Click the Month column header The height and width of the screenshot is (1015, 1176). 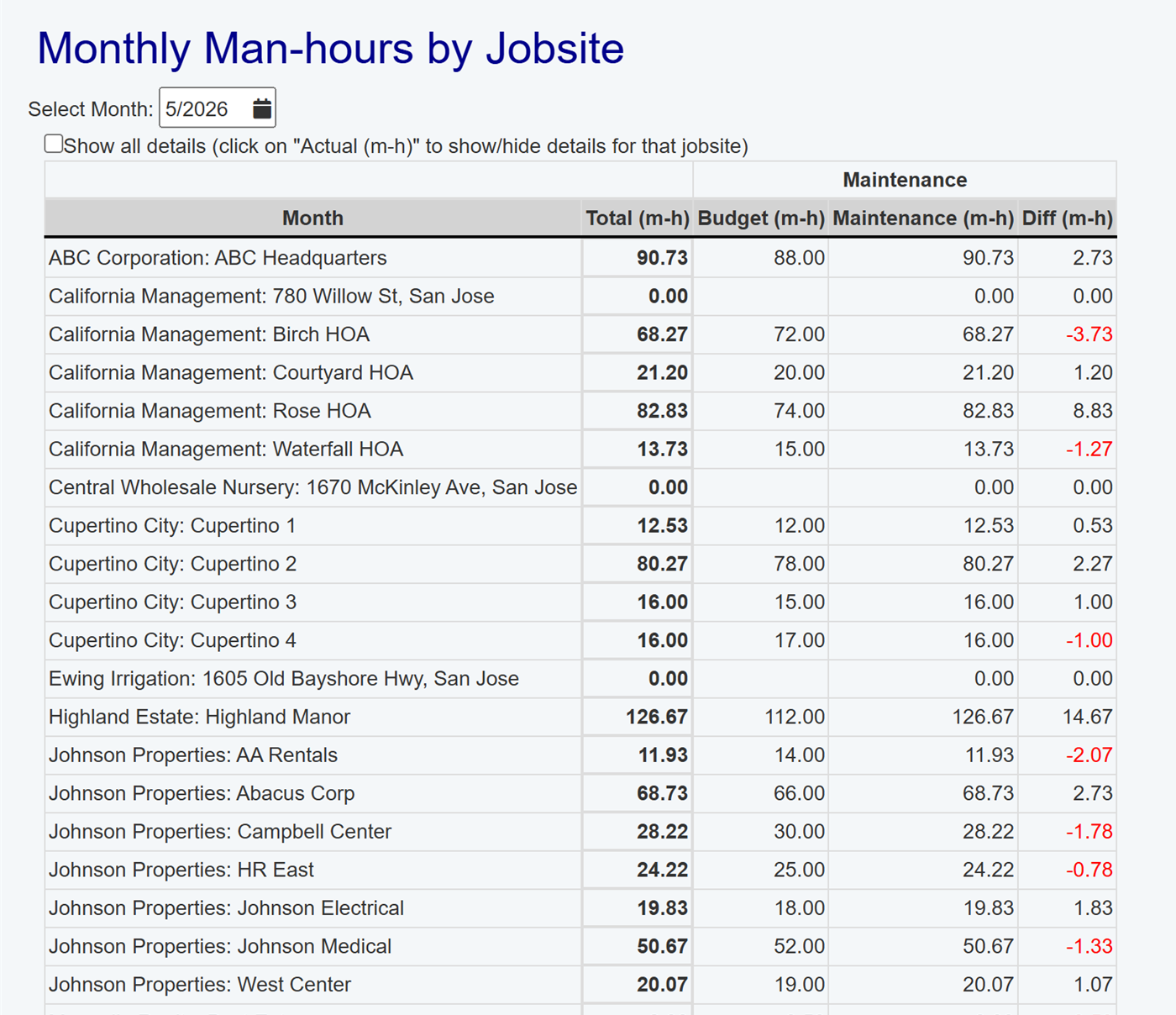click(312, 218)
